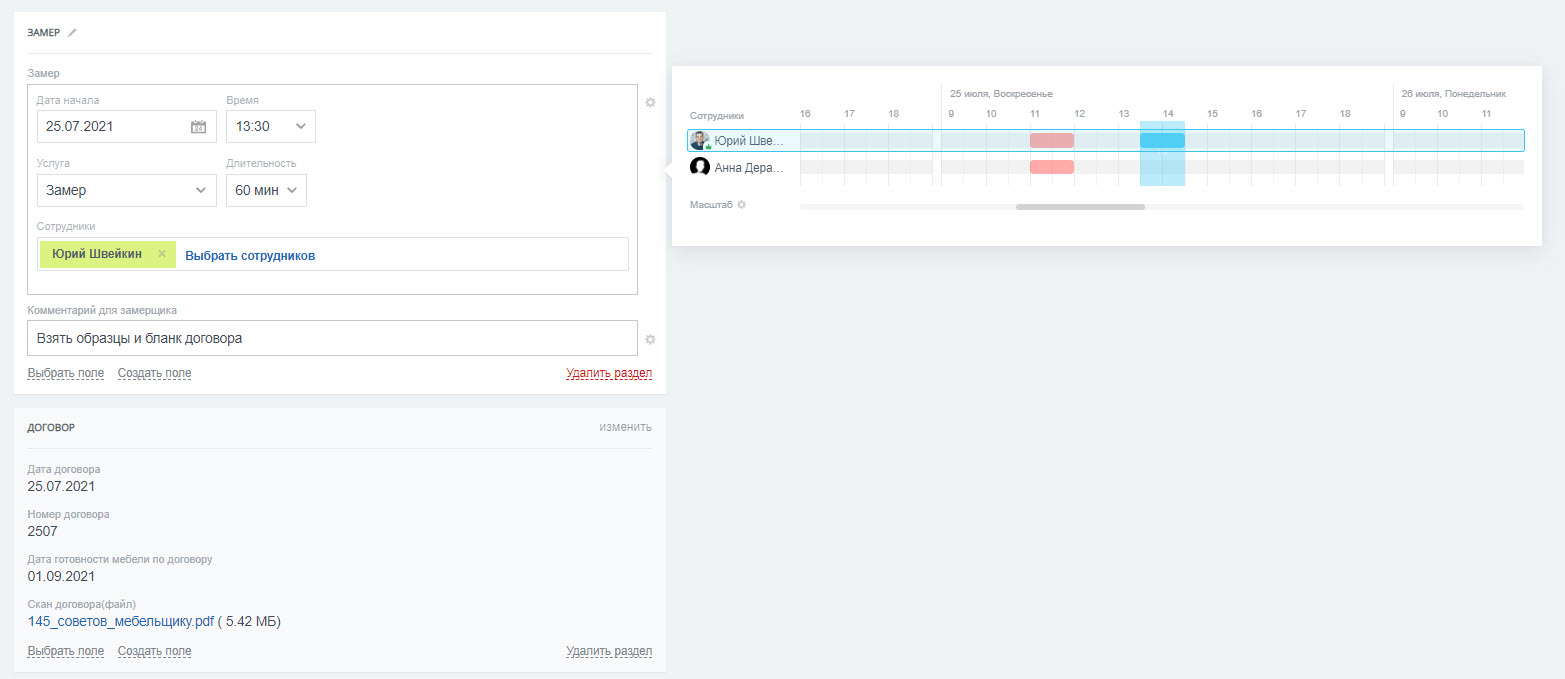Open the Длительность dropdown showing 60 мин
Viewport: 1565px width, 679px height.
(267, 190)
